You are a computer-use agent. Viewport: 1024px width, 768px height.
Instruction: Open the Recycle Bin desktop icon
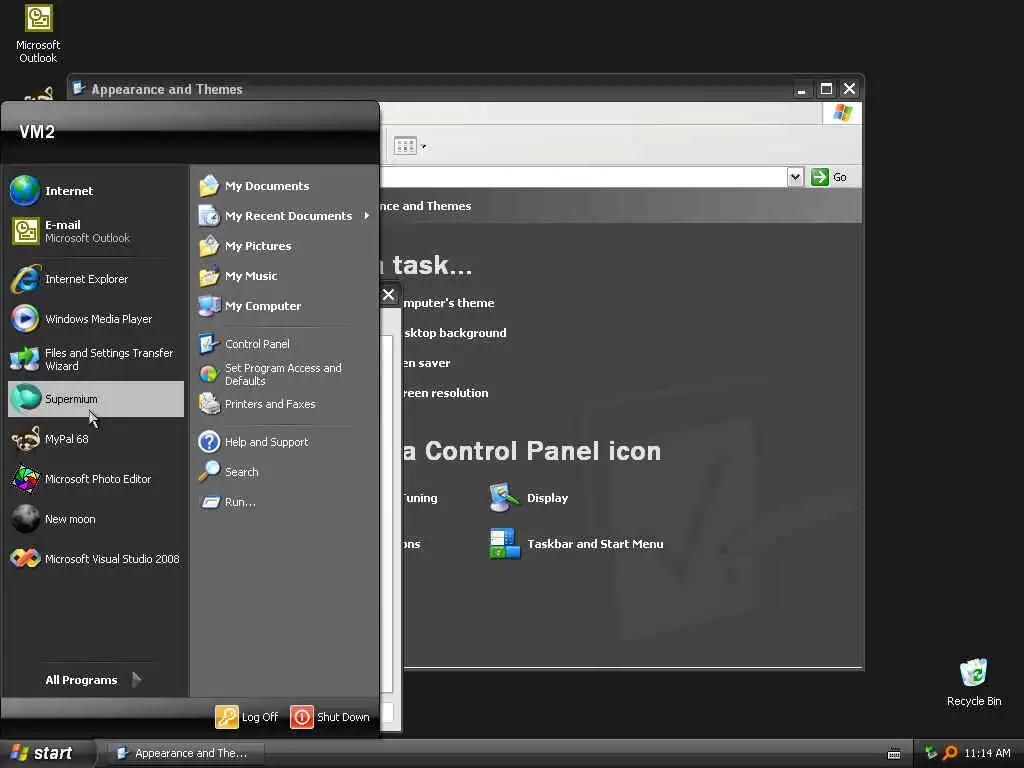(974, 682)
